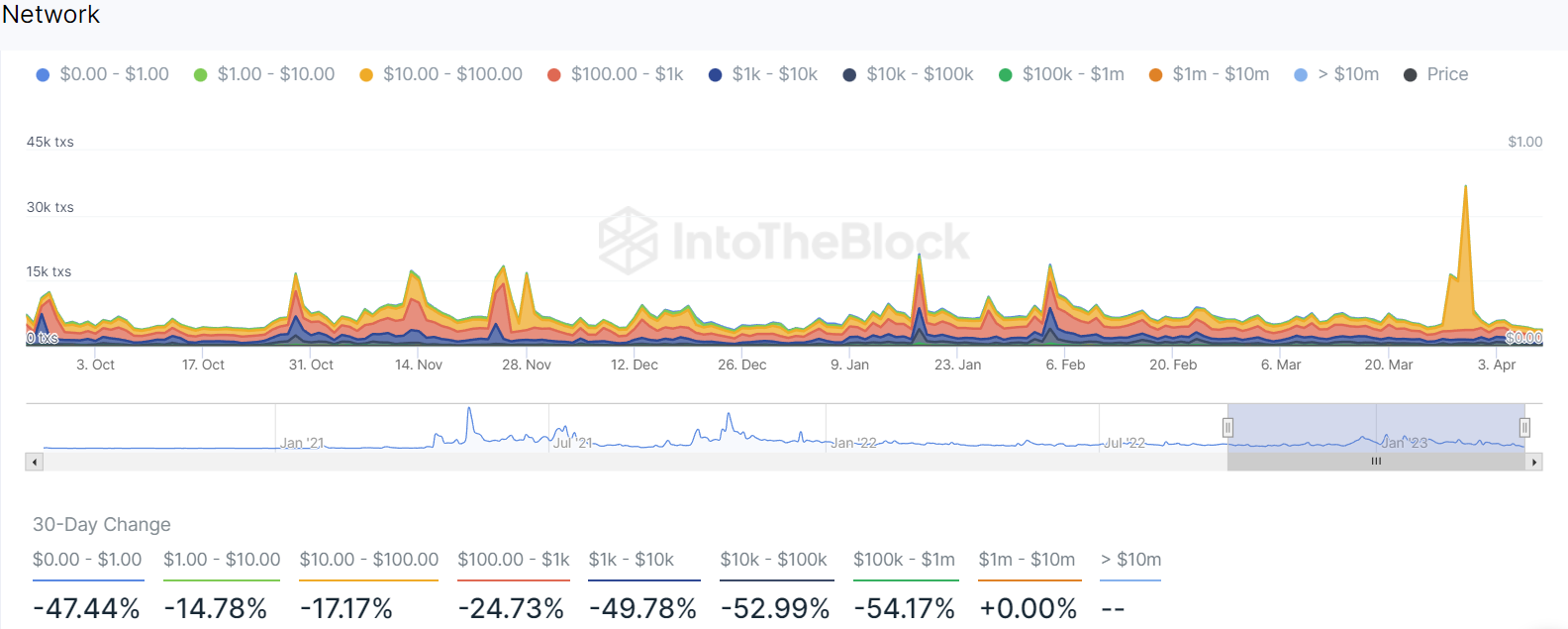Viewport: 1568px width, 629px height.
Task: Toggle the $1.00 - $10.00 legend series
Action: click(264, 74)
